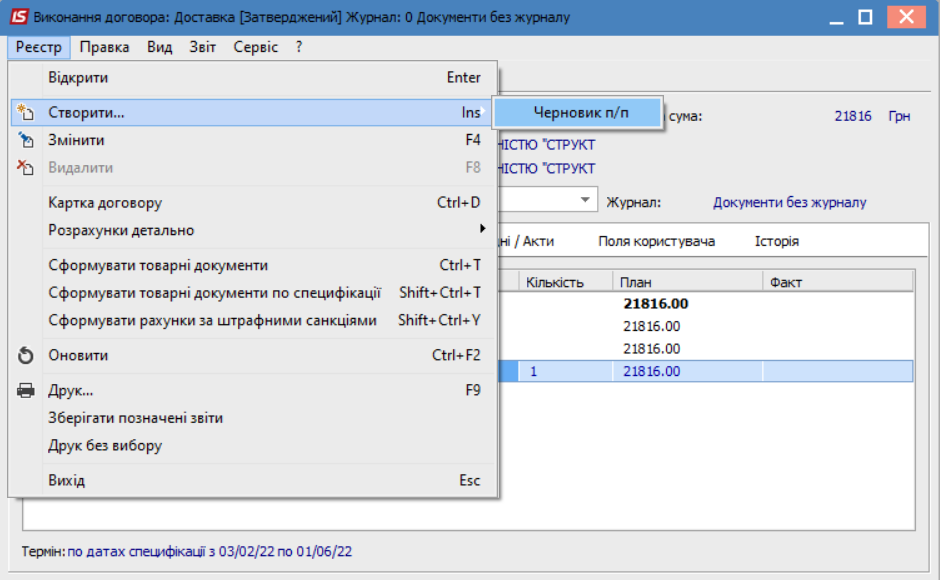
Task: Select the bold 21816.00 total cell
Action: point(655,304)
